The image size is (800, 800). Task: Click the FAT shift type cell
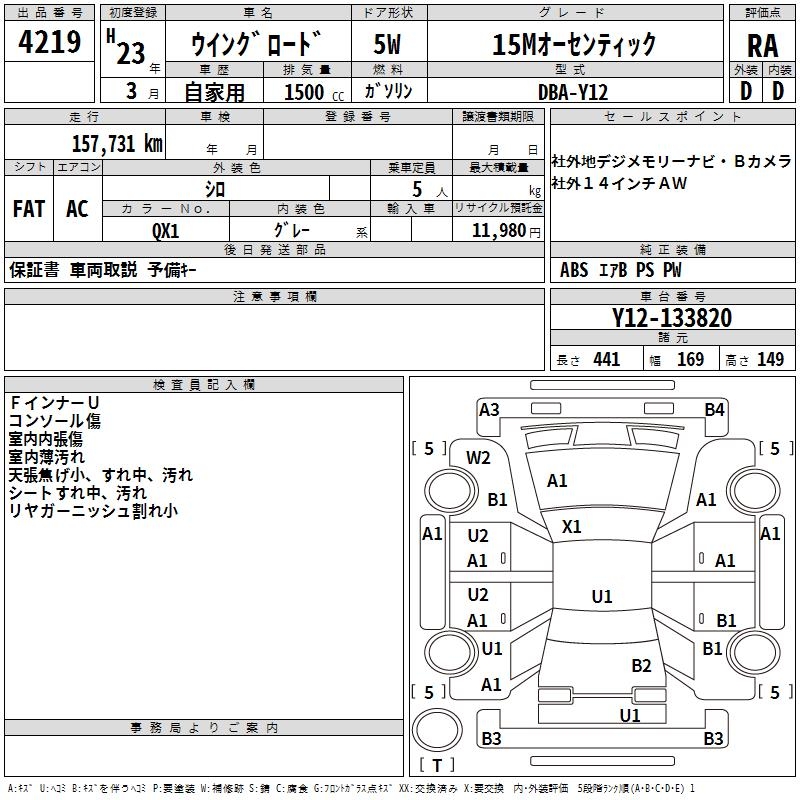click(x=29, y=208)
